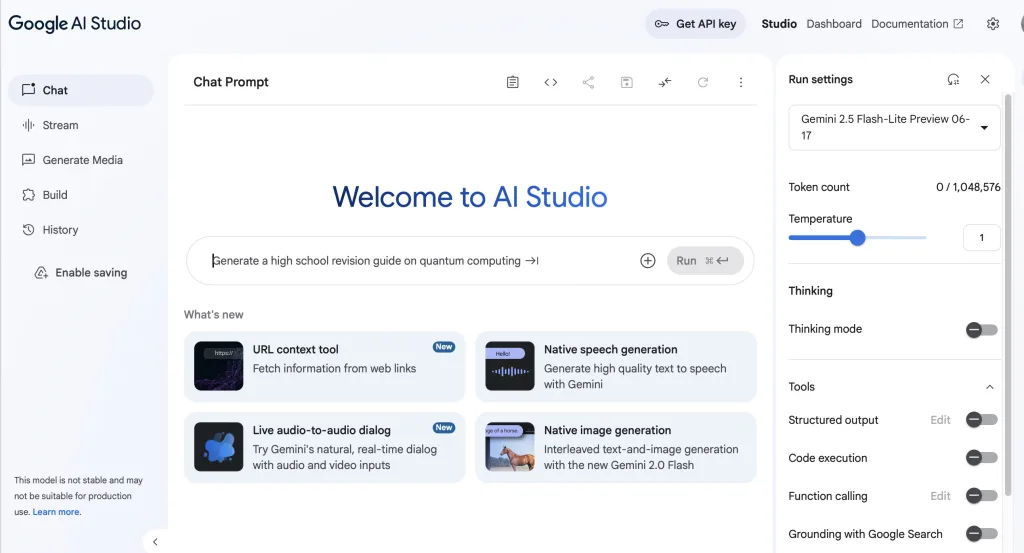1024x553 pixels.
Task: Click the compare mode arrows icon
Action: tap(665, 82)
